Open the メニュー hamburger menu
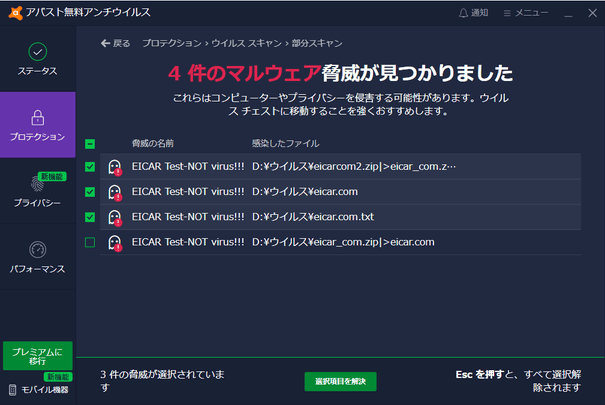 526,13
